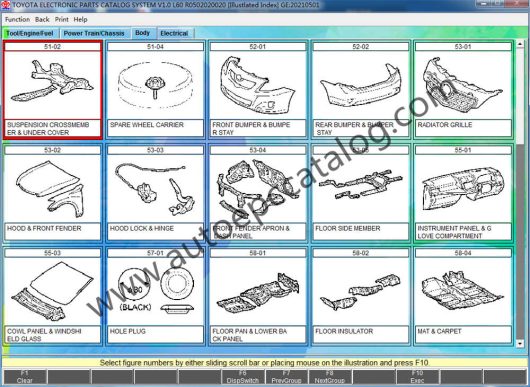530x387 pixels.
Task: Click the F6 DispSwitch button
Action: click(x=243, y=377)
